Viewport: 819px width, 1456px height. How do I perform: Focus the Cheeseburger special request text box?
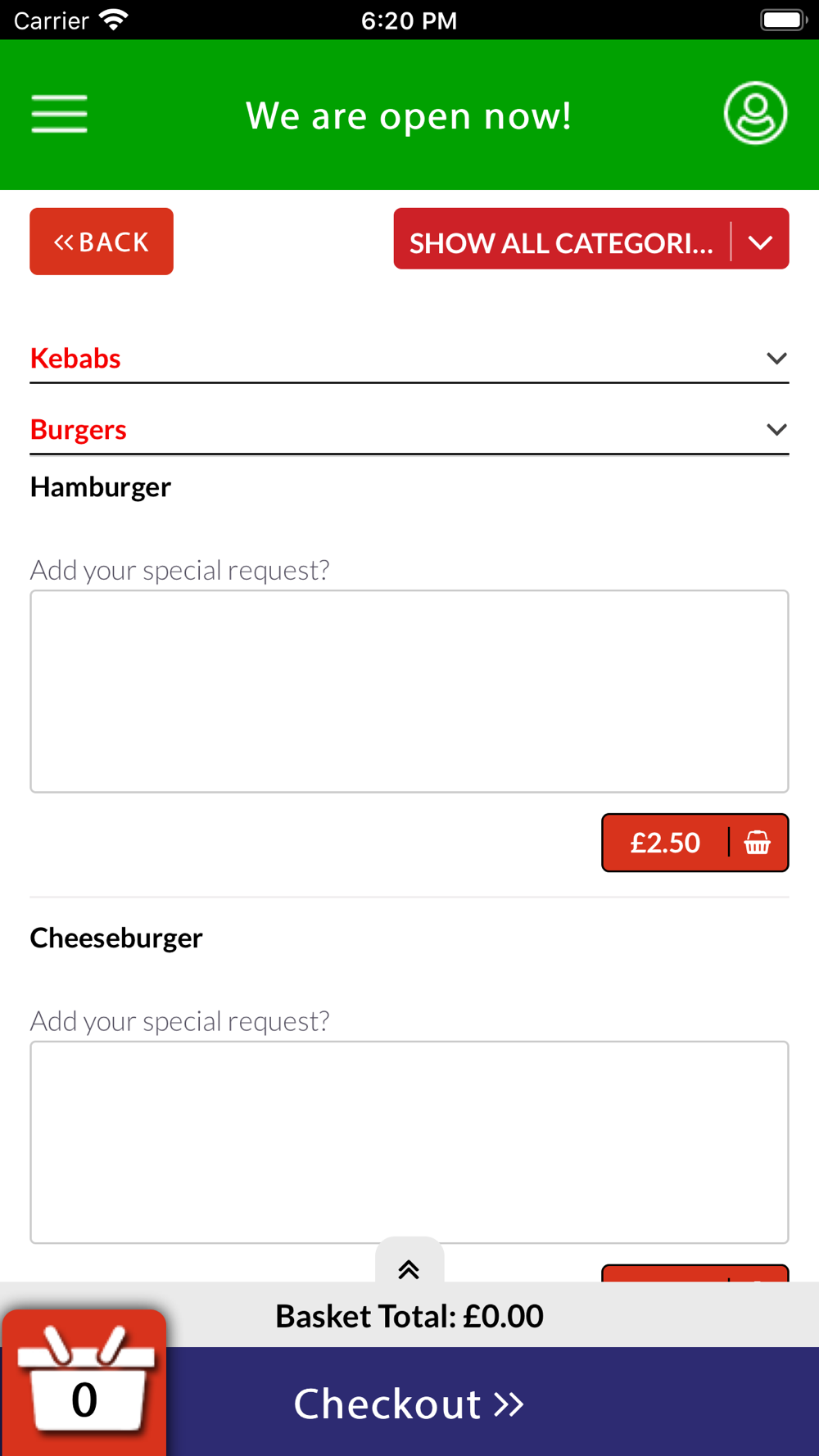[409, 1142]
